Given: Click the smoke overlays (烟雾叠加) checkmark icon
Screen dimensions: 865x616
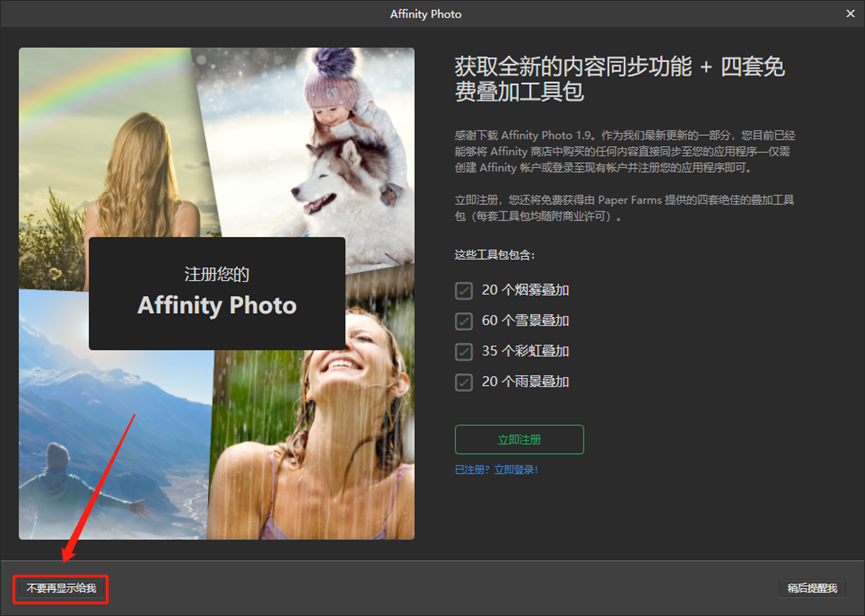Looking at the screenshot, I should click(464, 291).
